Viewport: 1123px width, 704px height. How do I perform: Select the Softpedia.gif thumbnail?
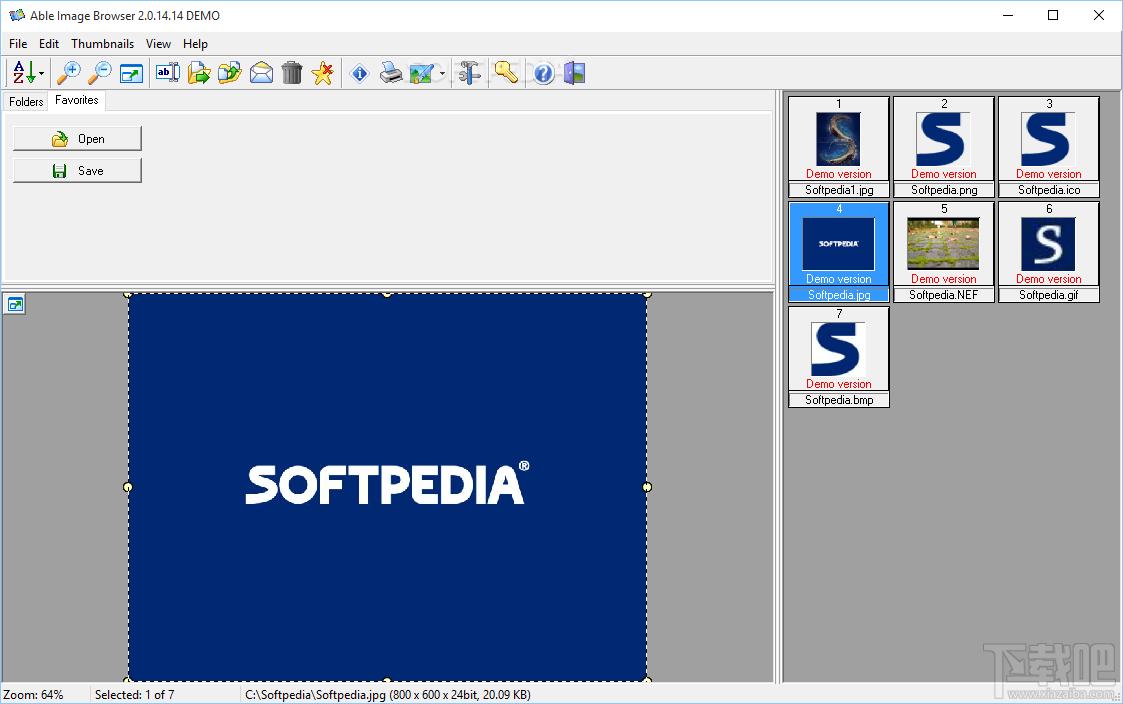[x=1049, y=251]
